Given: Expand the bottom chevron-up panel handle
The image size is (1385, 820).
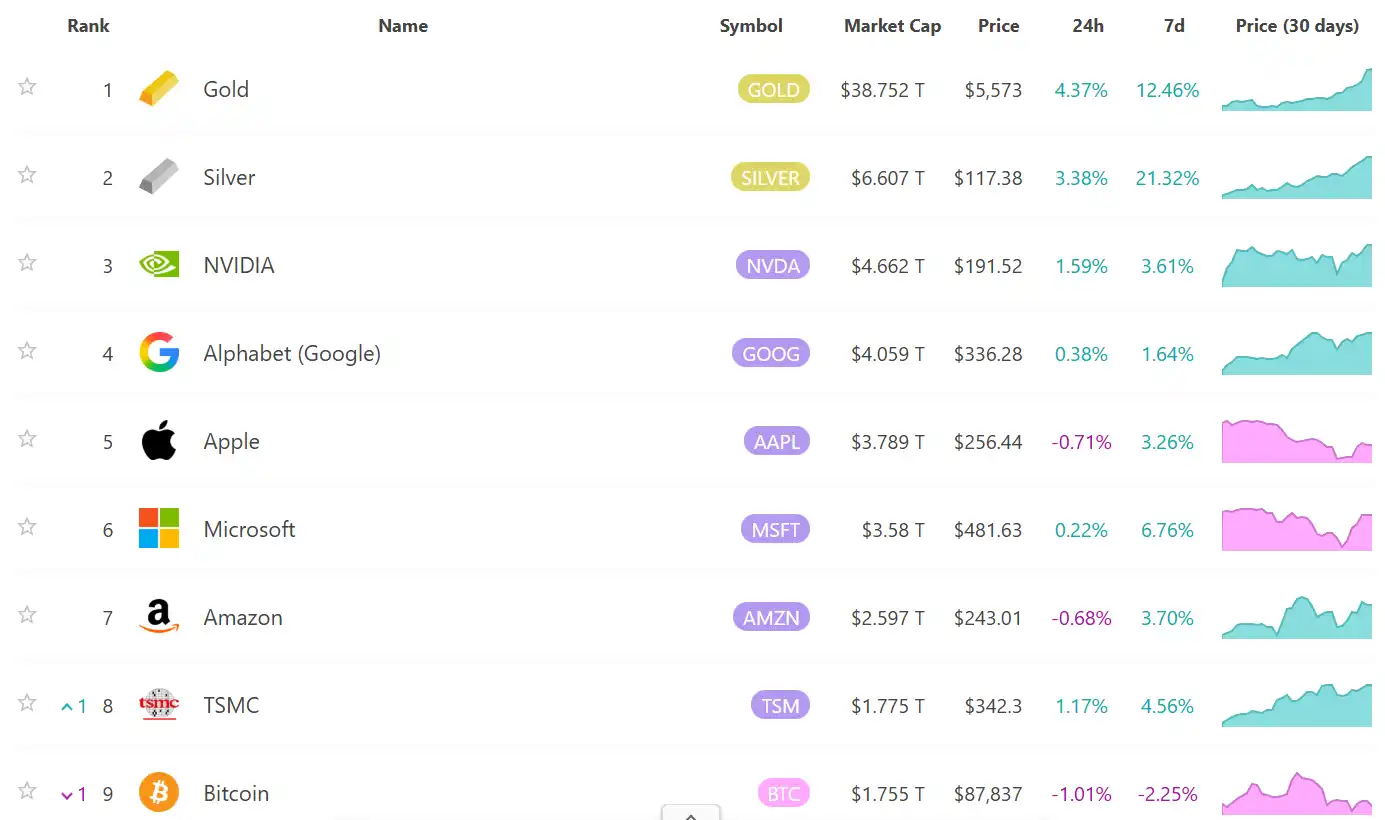Looking at the screenshot, I should coord(690,813).
